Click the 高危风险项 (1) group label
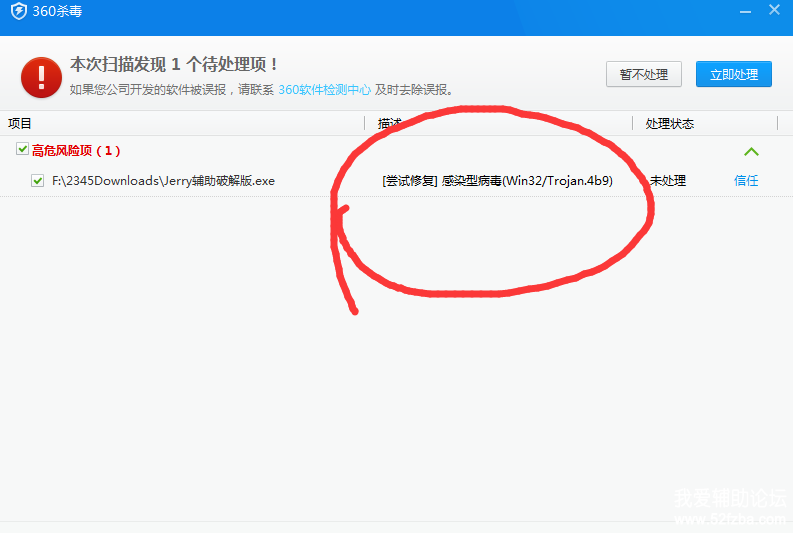Screen dimensions: 793x533 (x=76, y=150)
